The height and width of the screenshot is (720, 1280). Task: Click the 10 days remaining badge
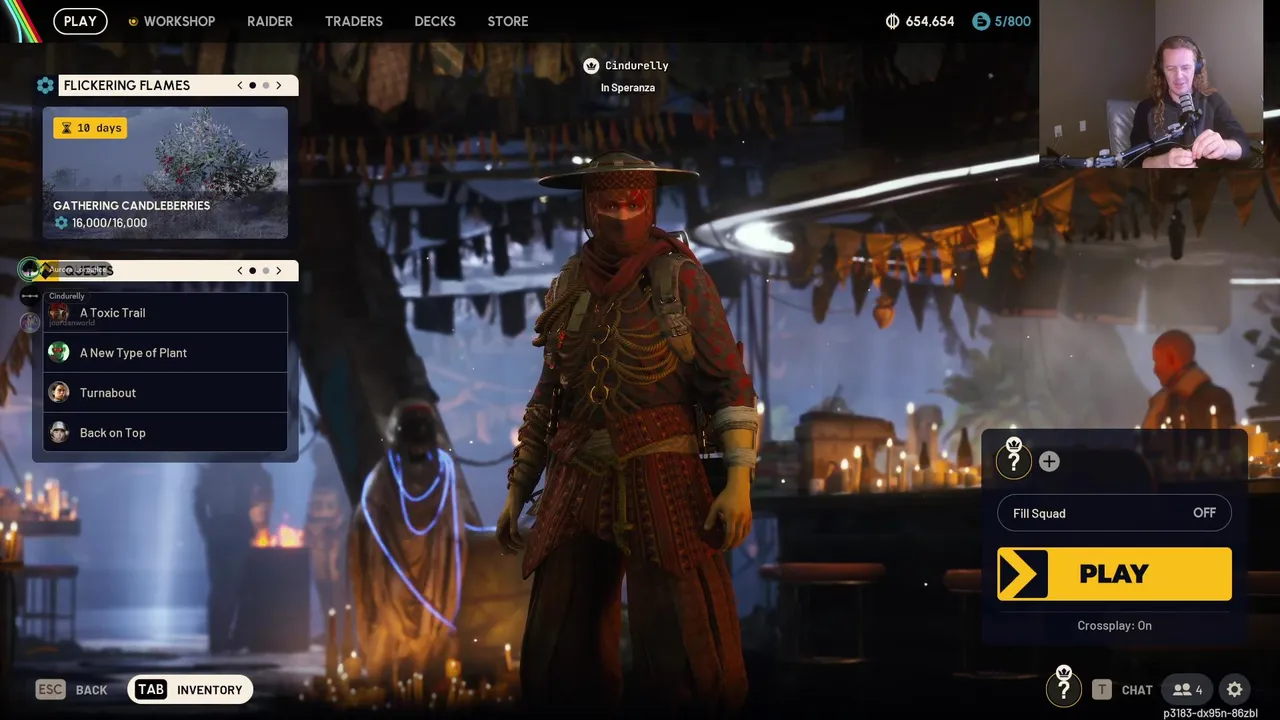[90, 128]
